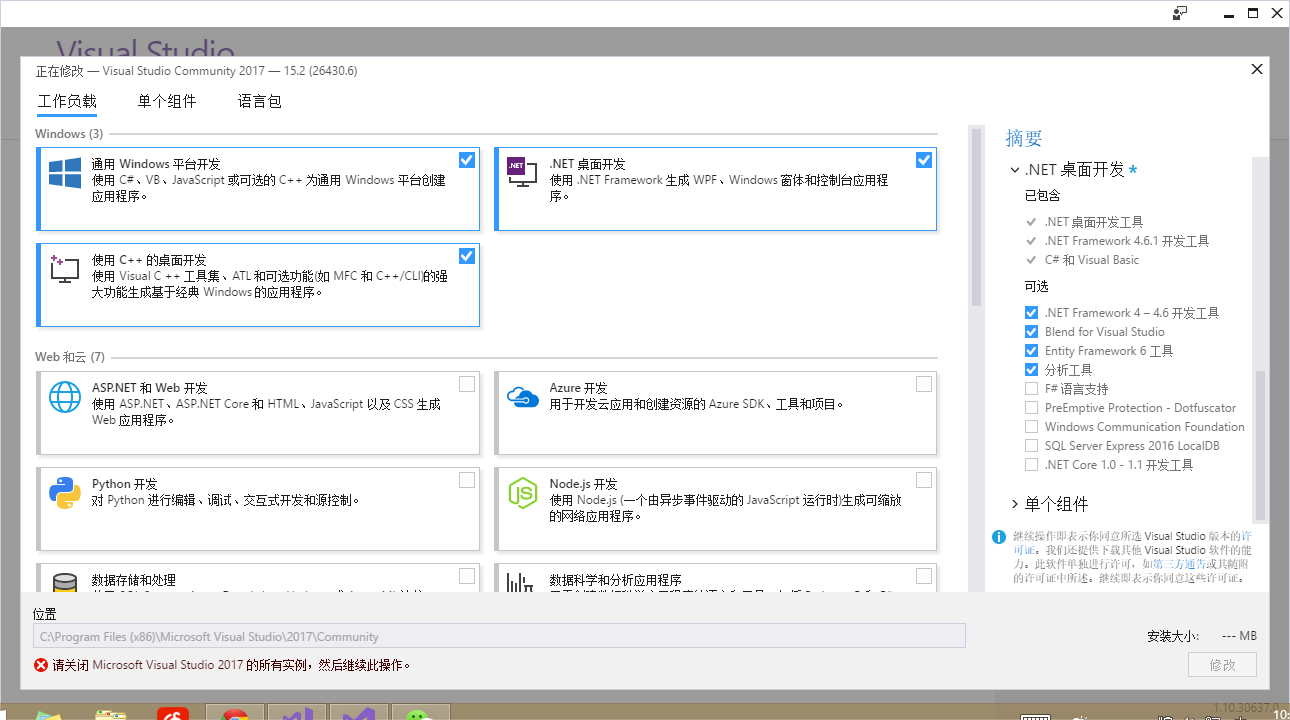The width and height of the screenshot is (1290, 720).
Task: Check the Node.js 开发 workload
Action: pos(924,480)
